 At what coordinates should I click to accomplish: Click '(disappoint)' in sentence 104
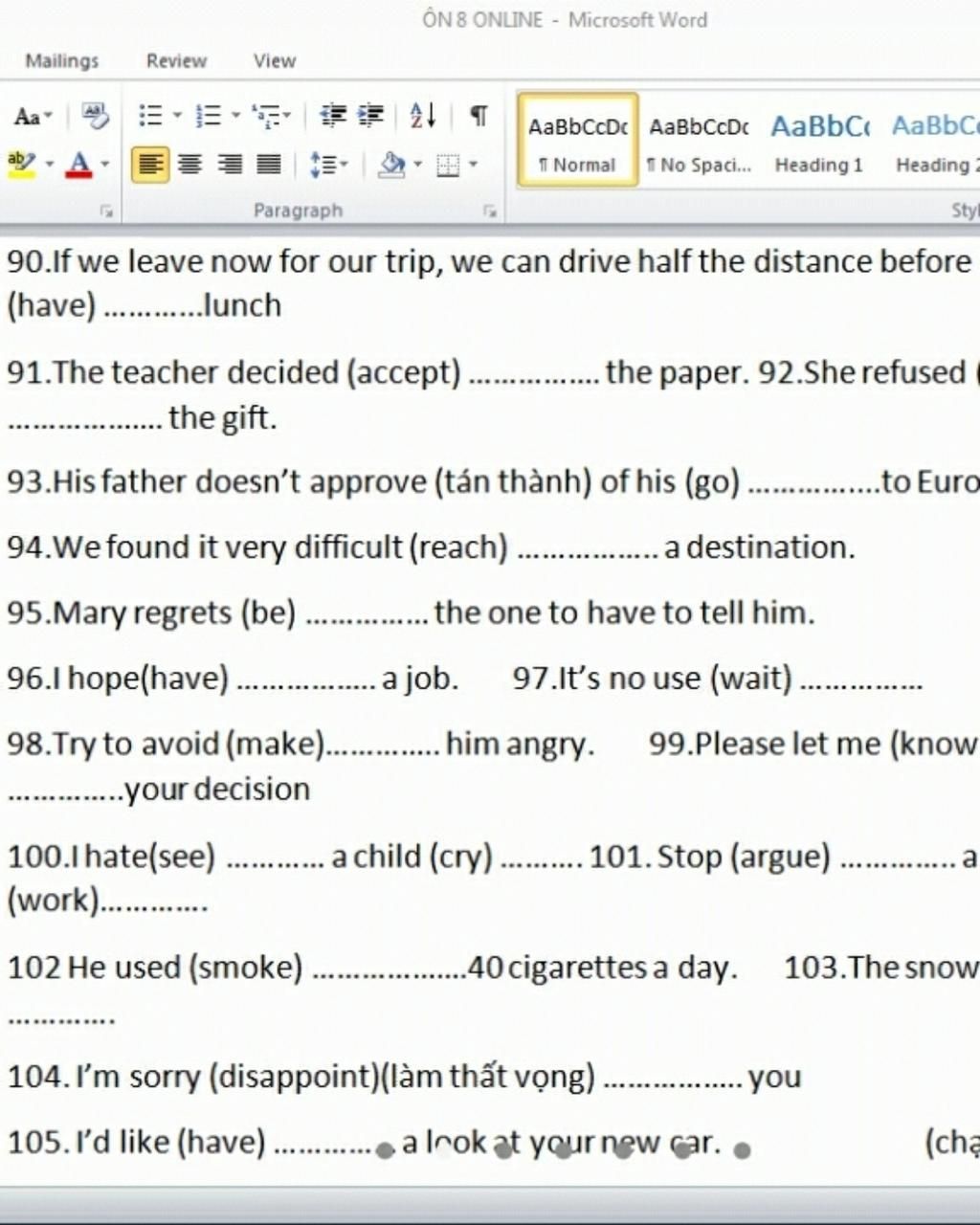(x=294, y=1077)
